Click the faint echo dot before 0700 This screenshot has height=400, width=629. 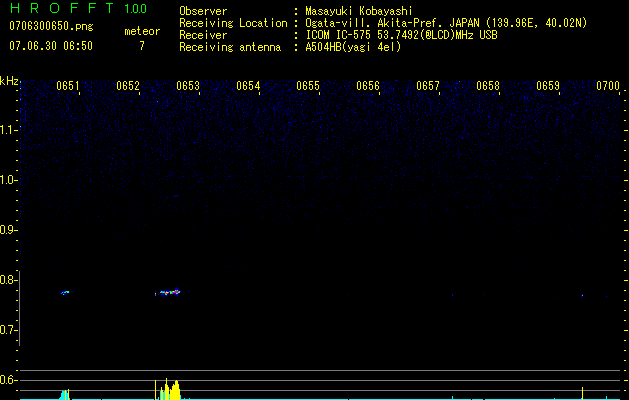click(582, 296)
